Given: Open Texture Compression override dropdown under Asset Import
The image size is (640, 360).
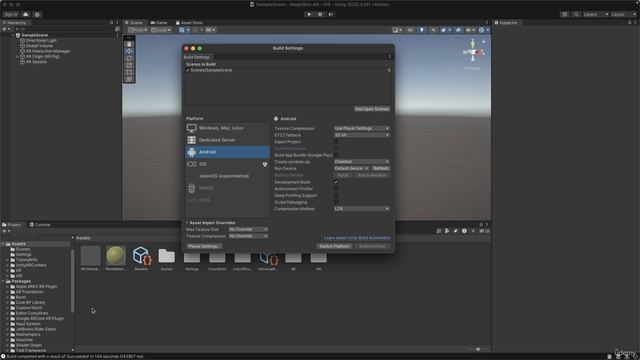Looking at the screenshot, I should point(248,236).
